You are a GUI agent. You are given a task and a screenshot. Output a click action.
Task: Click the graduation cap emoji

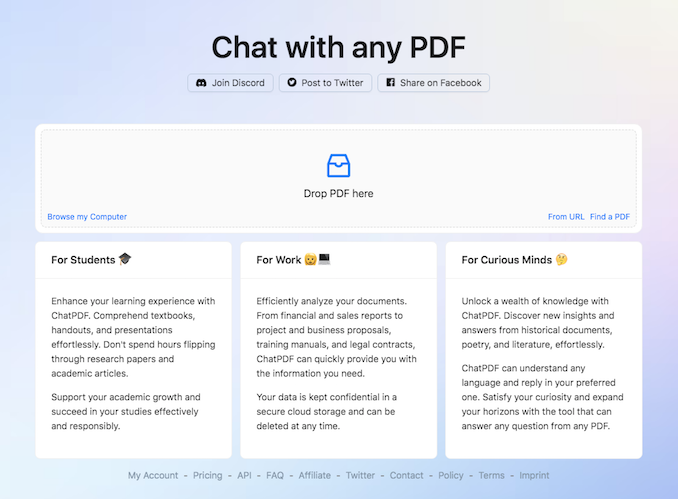pyautogui.click(x=125, y=259)
